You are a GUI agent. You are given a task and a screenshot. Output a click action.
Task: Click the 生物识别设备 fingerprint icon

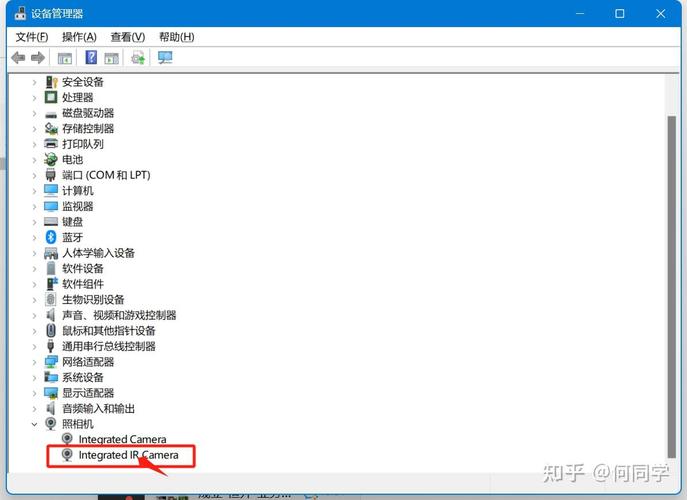point(51,299)
